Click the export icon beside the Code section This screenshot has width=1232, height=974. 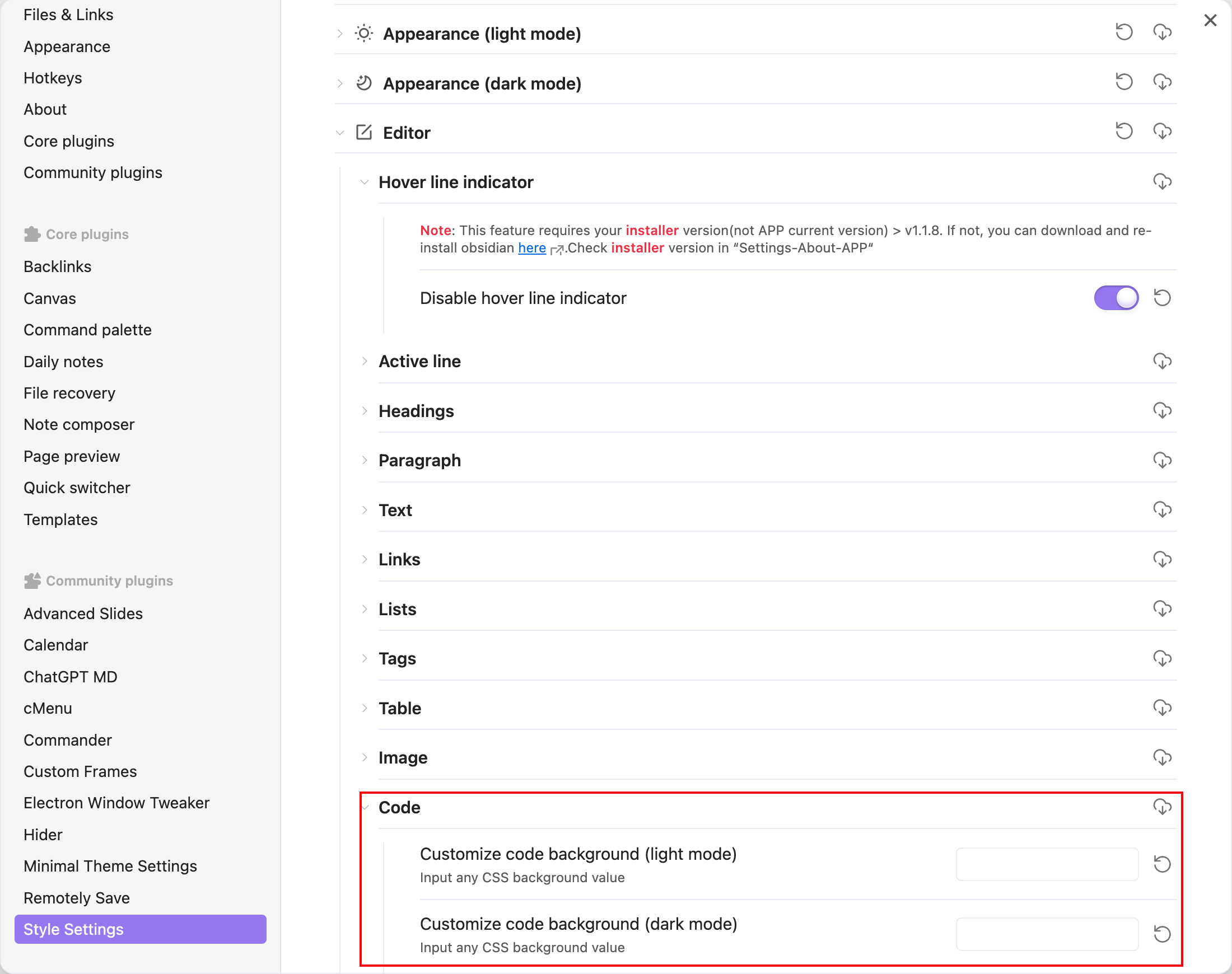1163,807
